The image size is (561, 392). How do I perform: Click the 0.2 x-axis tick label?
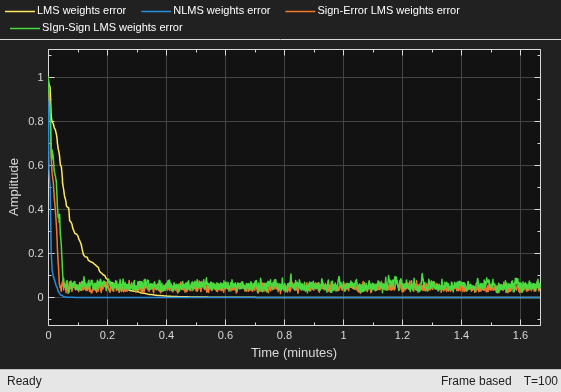107,335
